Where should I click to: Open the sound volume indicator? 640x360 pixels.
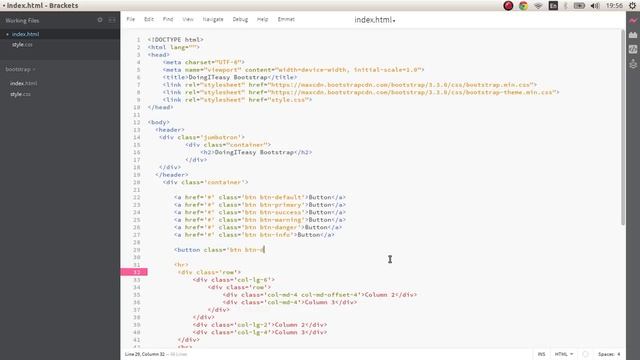pos(595,6)
